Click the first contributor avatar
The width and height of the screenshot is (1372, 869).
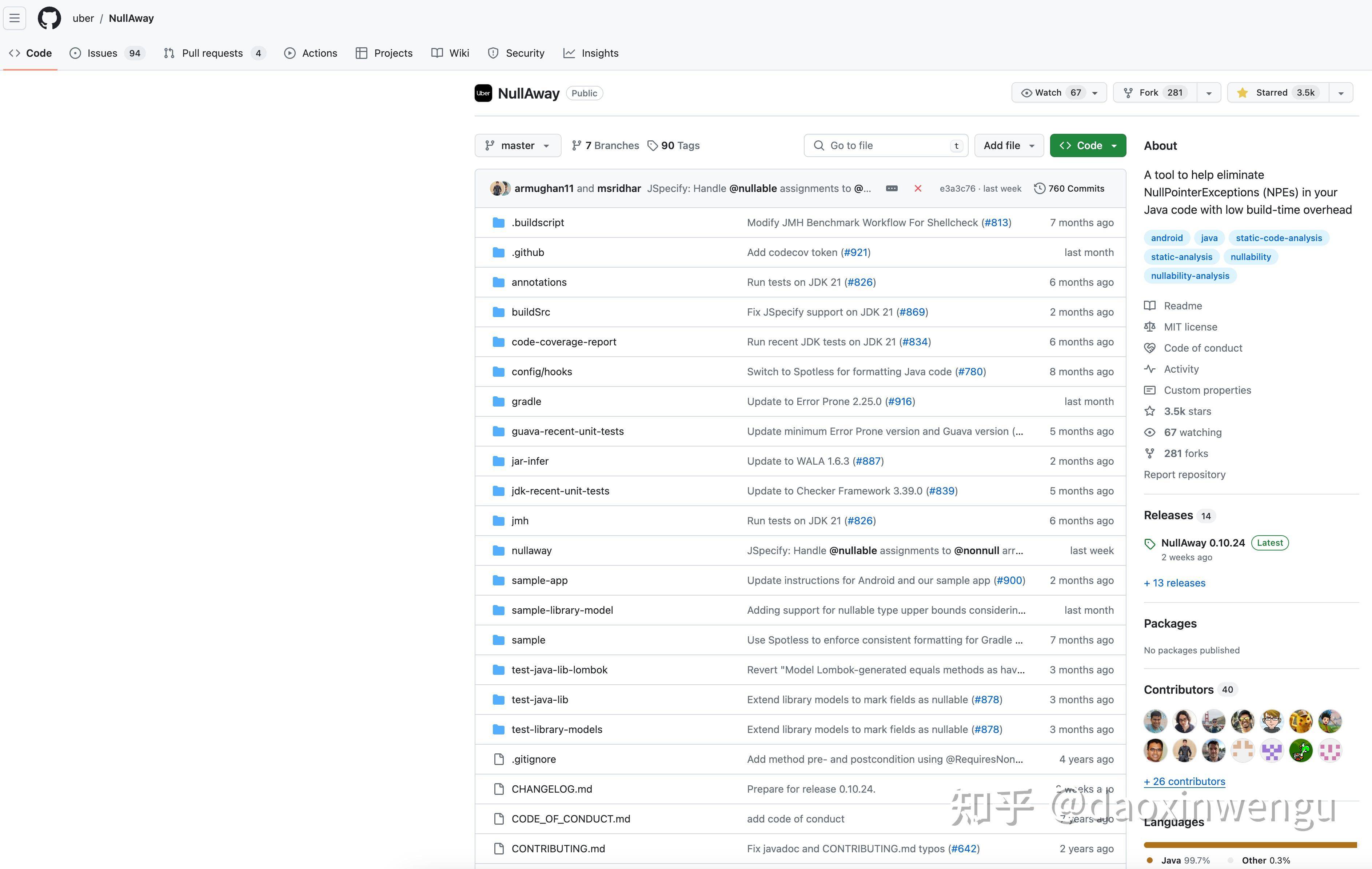(x=1156, y=721)
